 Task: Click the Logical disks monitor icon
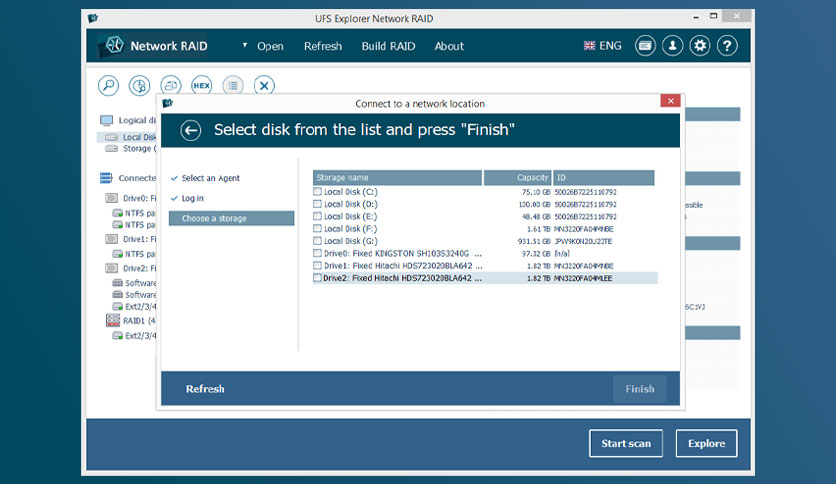[x=106, y=120]
